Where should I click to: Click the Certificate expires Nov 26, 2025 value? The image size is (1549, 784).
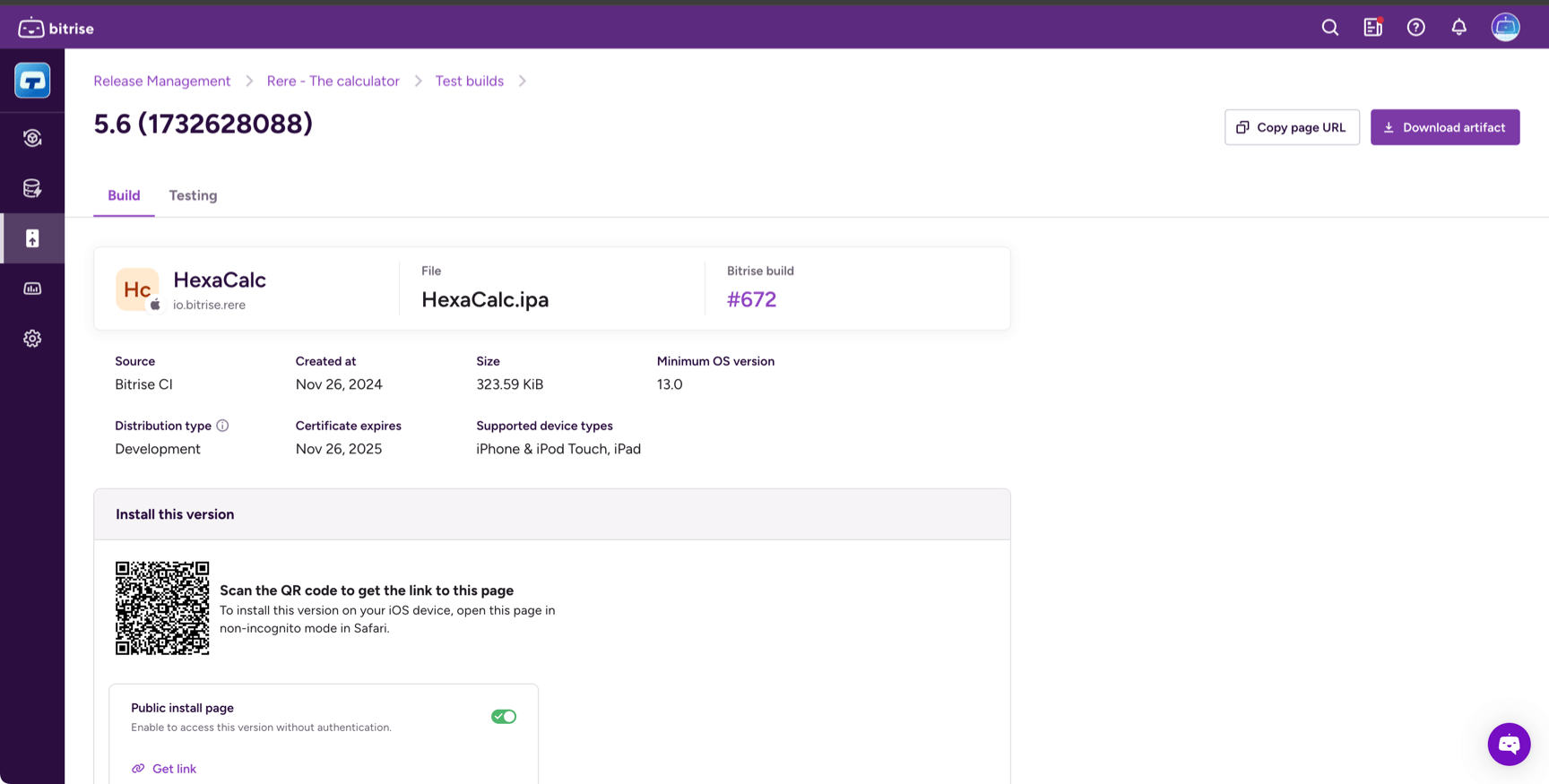click(x=339, y=449)
